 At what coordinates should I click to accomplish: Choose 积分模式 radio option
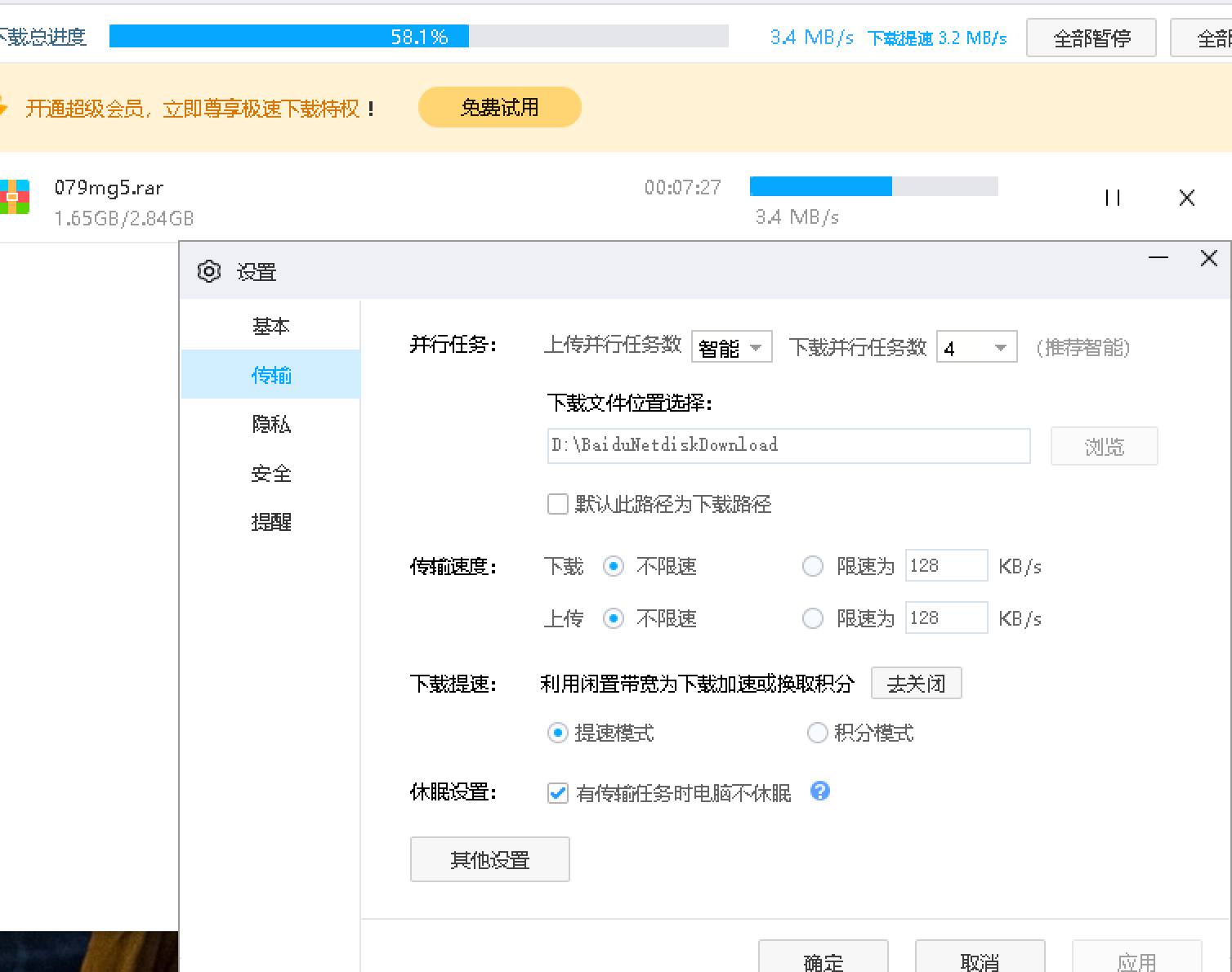click(818, 733)
